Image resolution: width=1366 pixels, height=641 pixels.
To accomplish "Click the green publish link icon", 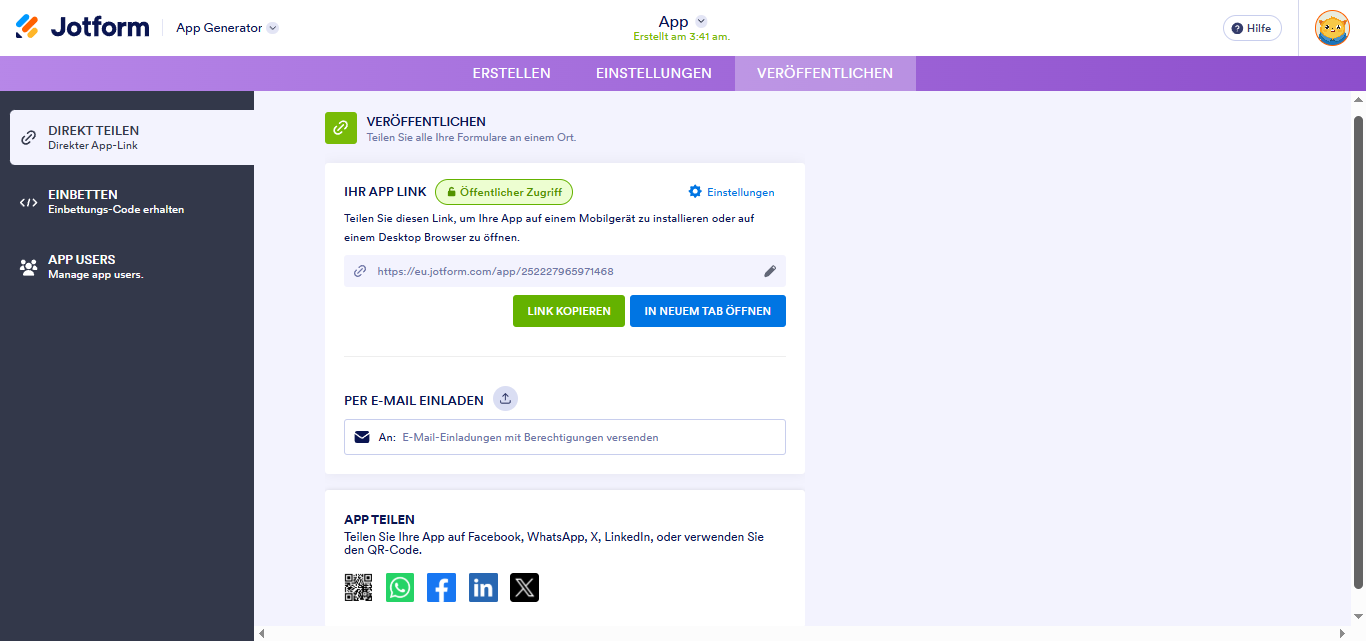I will [341, 128].
